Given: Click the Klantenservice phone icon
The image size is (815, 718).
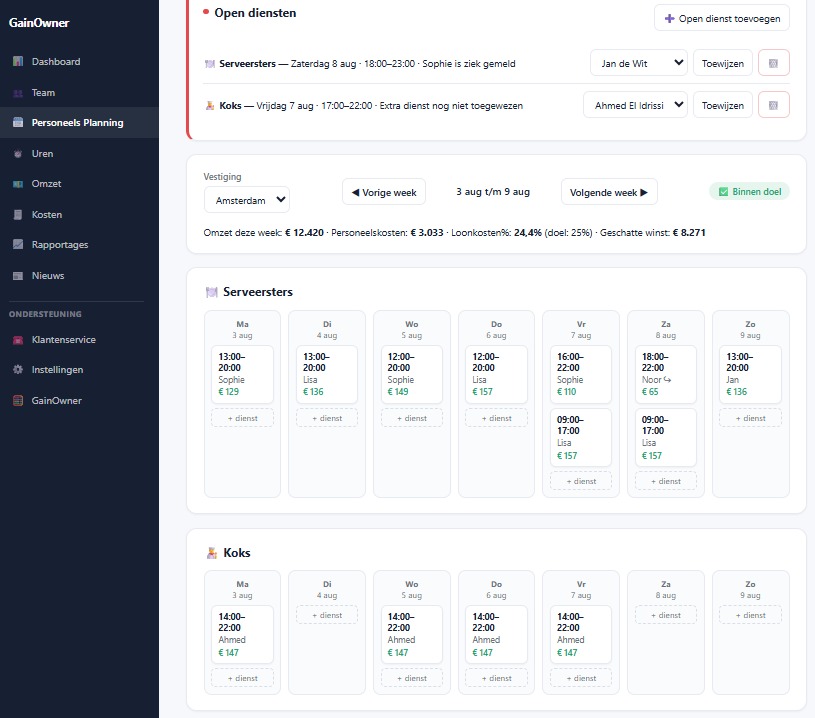Looking at the screenshot, I should click(18, 340).
